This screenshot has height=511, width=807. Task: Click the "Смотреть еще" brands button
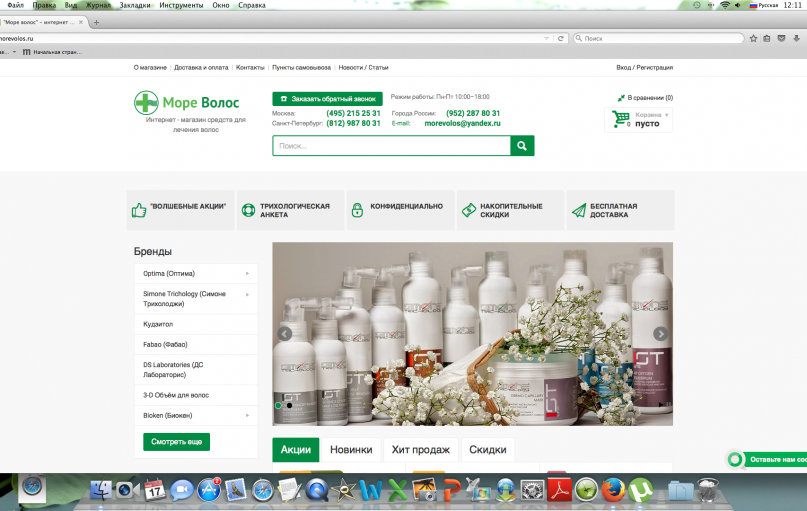click(177, 442)
